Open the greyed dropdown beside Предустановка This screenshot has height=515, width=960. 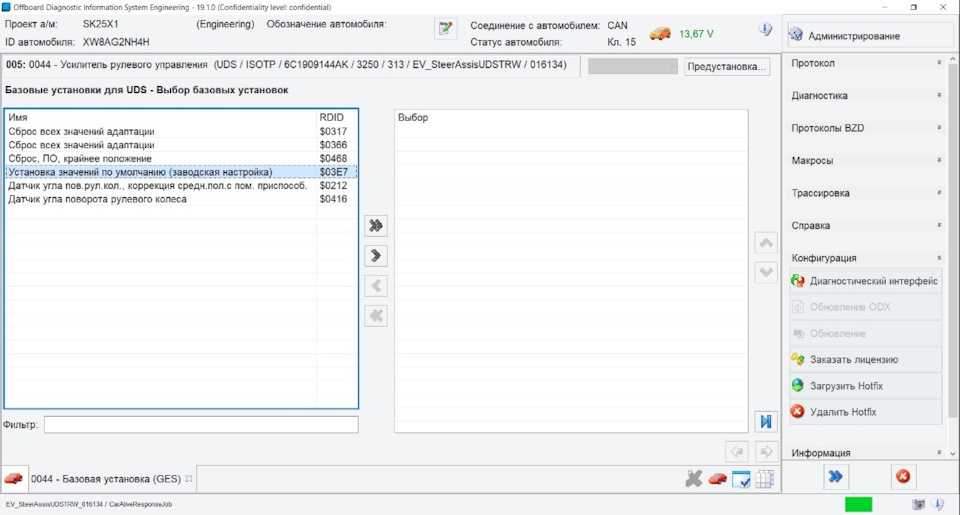click(632, 66)
